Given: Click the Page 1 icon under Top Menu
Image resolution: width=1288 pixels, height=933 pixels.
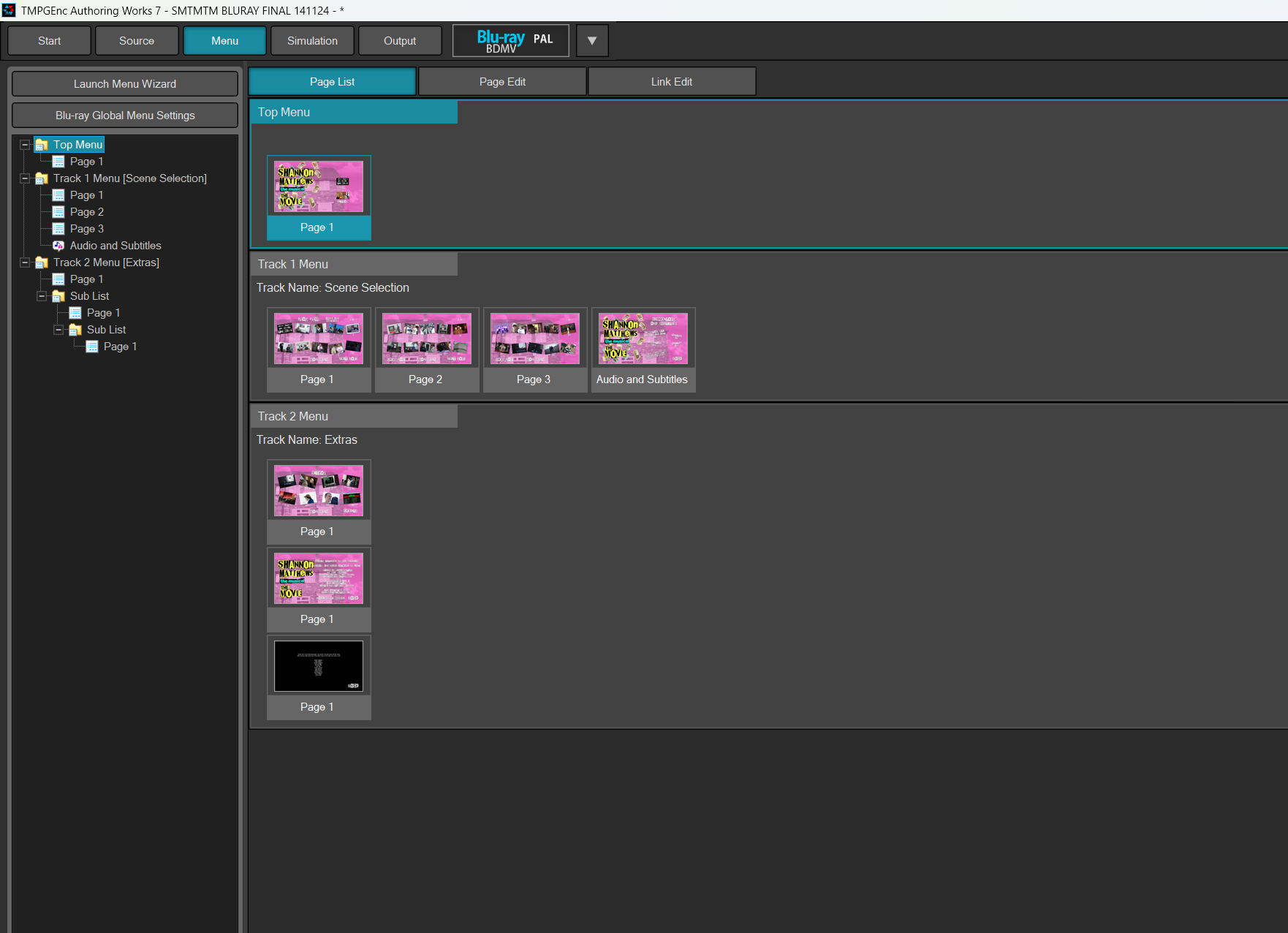Looking at the screenshot, I should point(58,162).
